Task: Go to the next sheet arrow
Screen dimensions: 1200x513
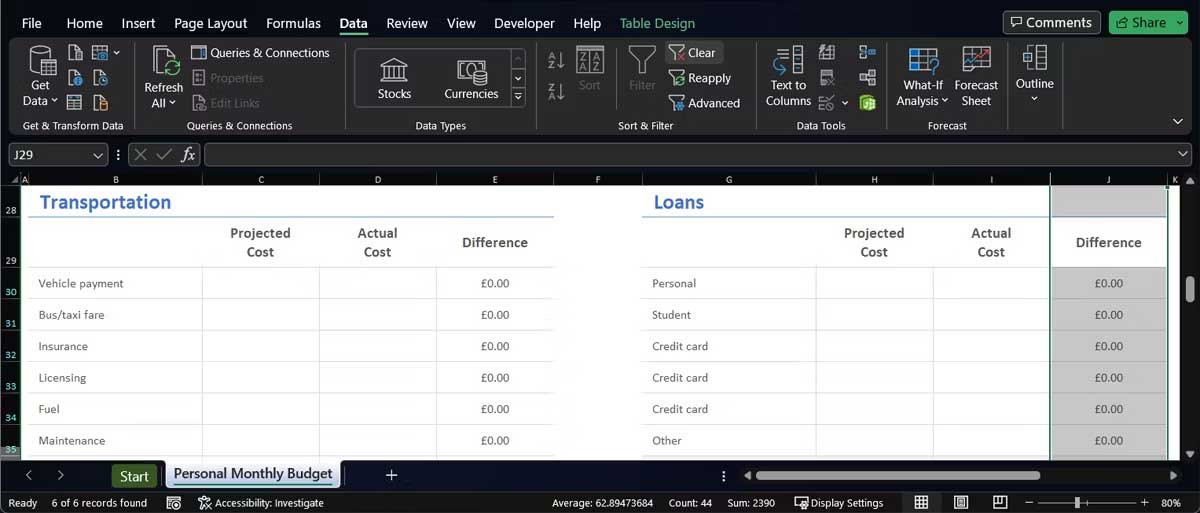Action: tap(61, 475)
